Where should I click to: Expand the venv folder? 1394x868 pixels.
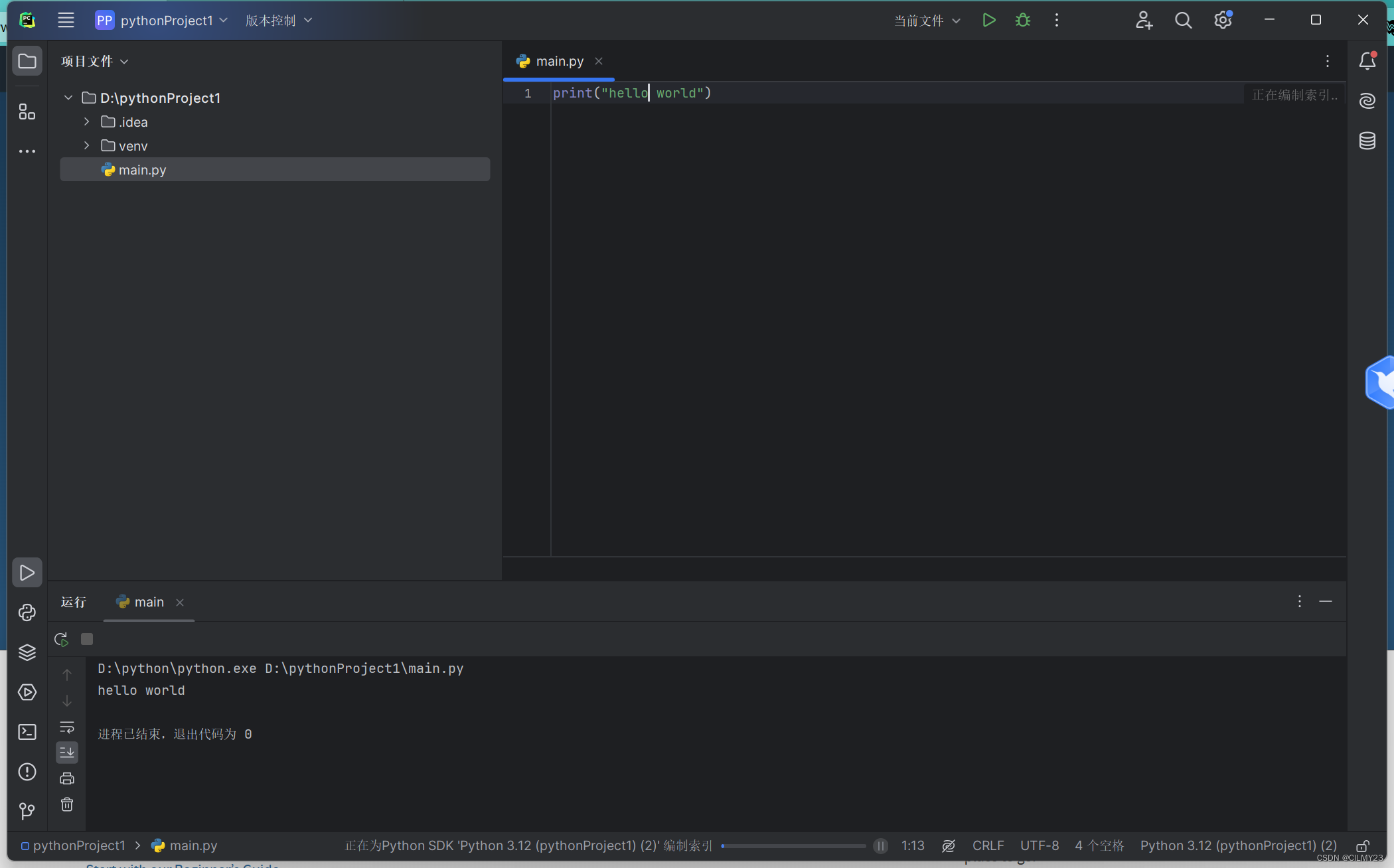(x=87, y=146)
